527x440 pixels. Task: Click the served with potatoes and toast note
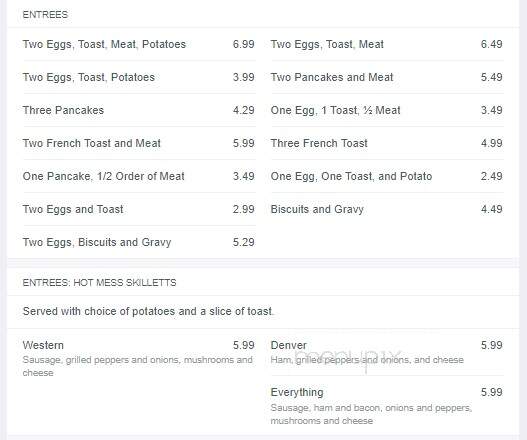pyautogui.click(x=148, y=311)
